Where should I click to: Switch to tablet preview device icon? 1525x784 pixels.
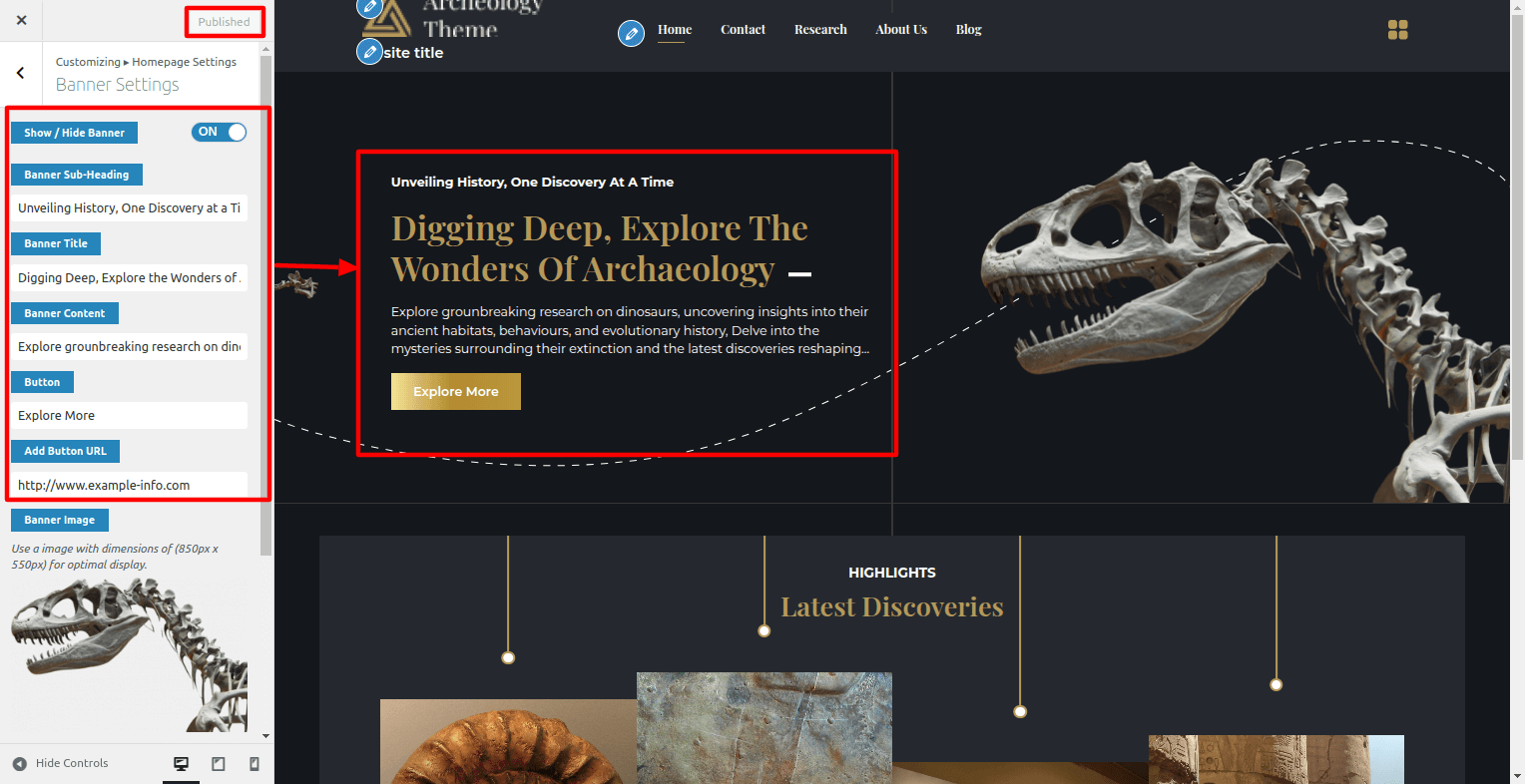(x=218, y=764)
